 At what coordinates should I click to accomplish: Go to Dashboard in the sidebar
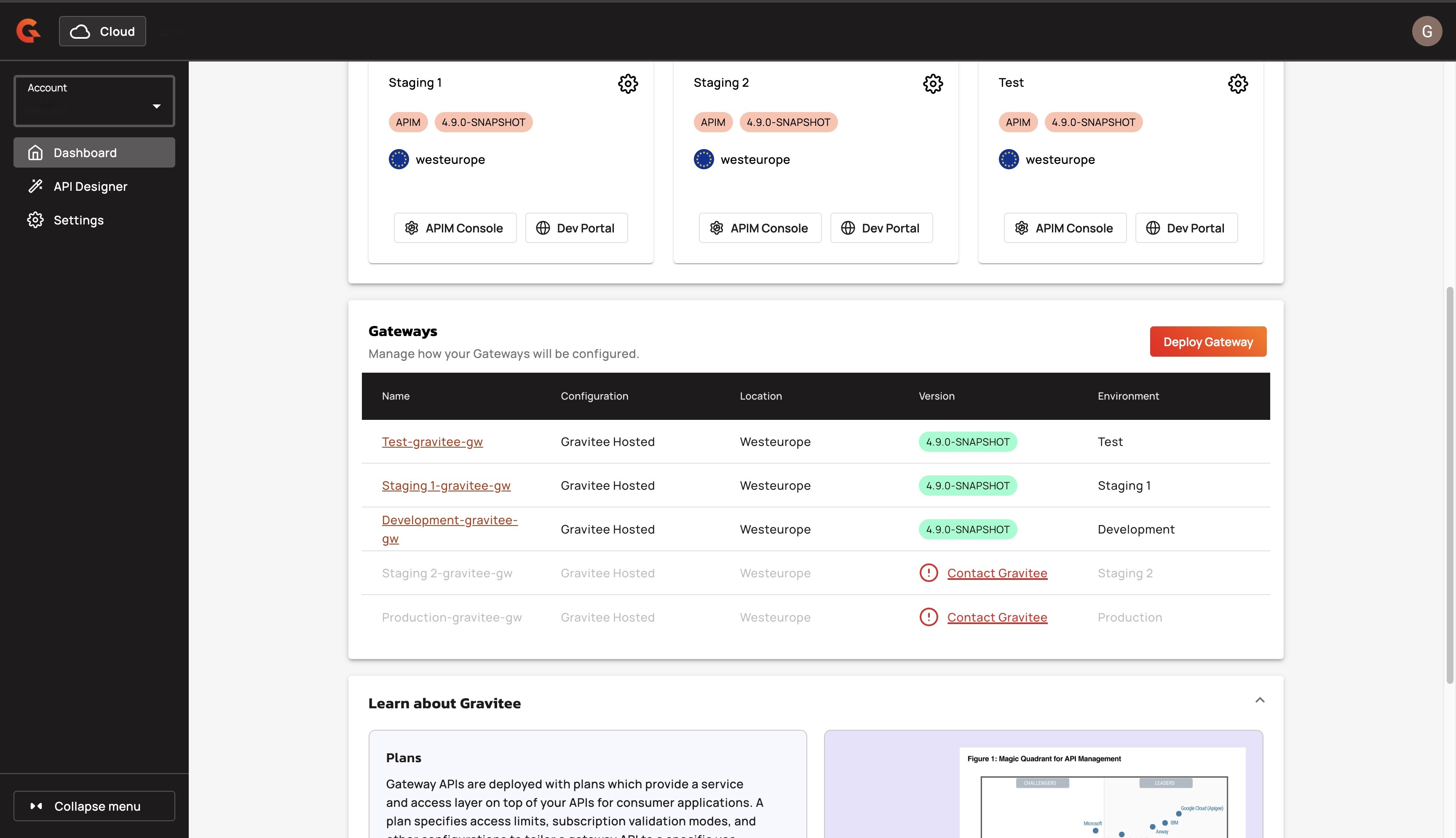coord(94,152)
